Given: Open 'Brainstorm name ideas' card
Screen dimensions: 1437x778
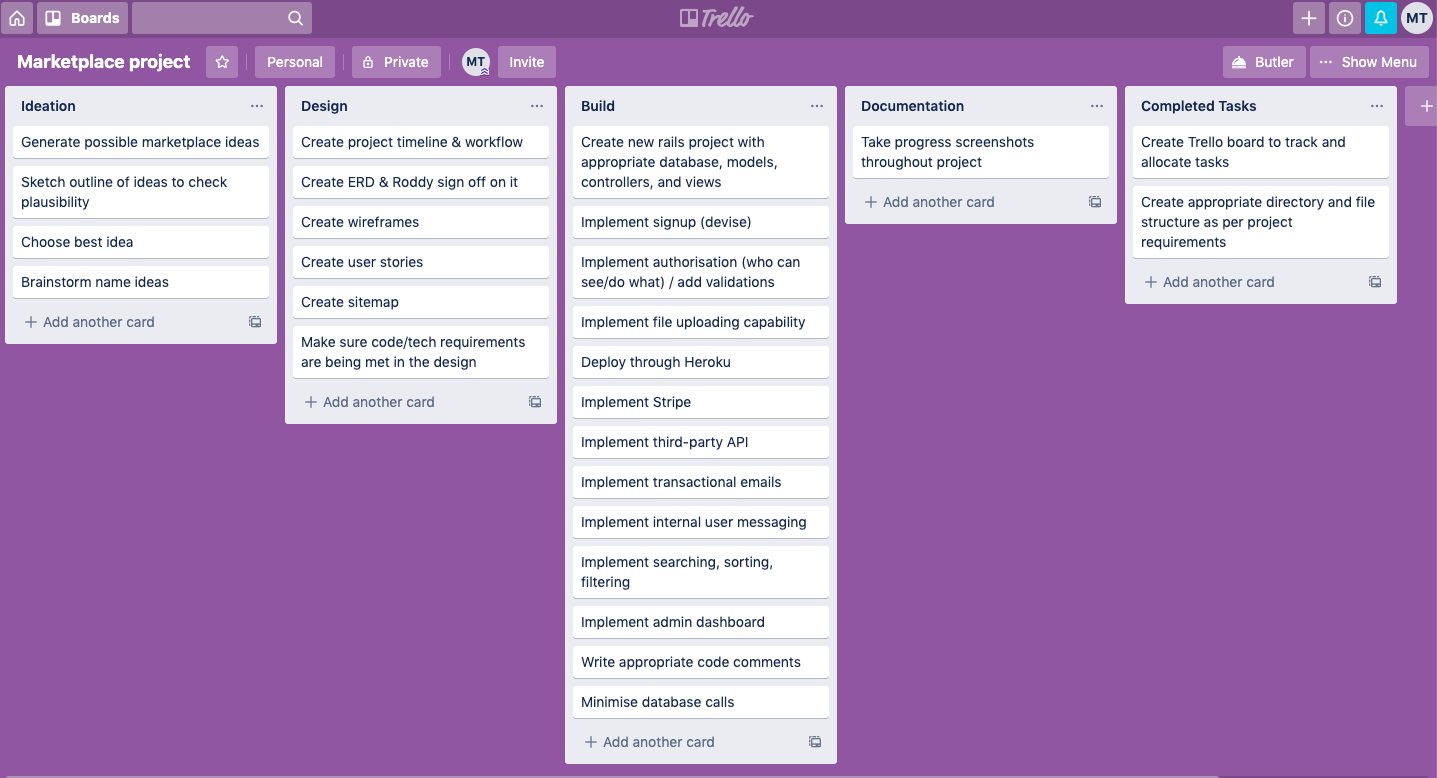Looking at the screenshot, I should [x=141, y=282].
